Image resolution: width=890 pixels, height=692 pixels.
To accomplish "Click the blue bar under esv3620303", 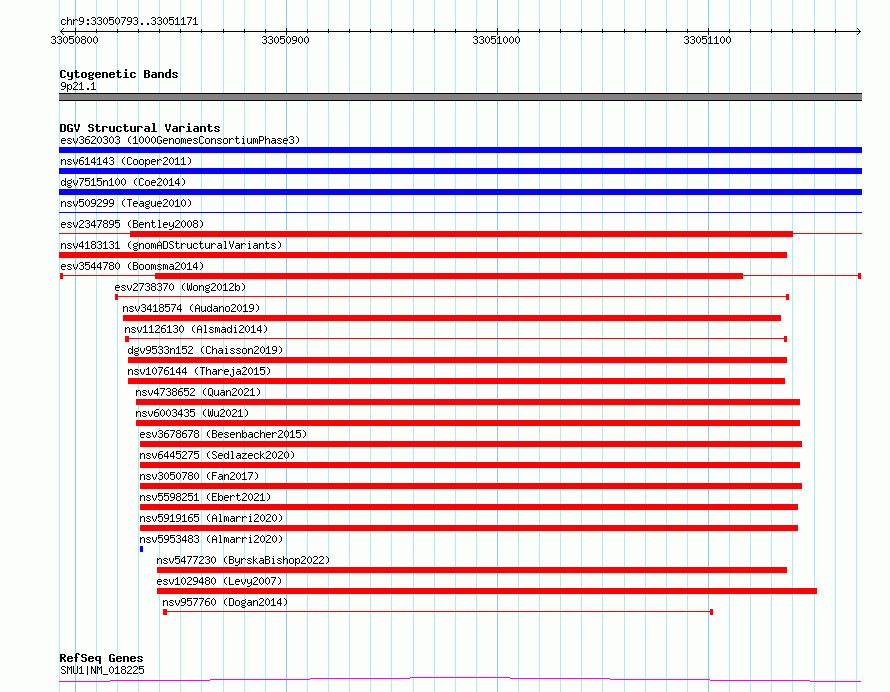I will (x=460, y=150).
